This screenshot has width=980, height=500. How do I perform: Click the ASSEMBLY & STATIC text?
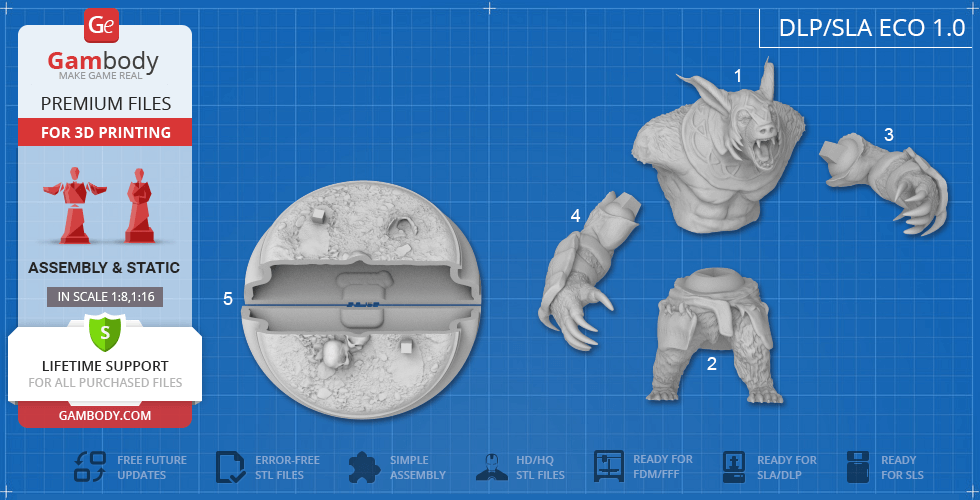pyautogui.click(x=104, y=268)
